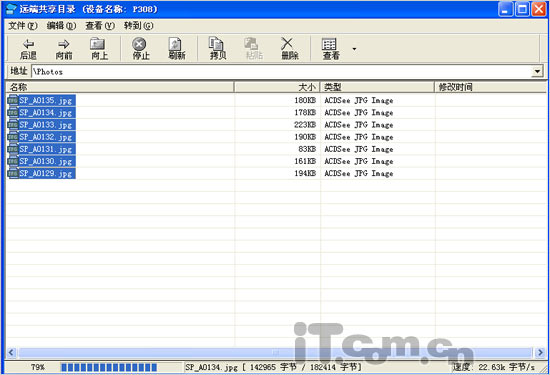This screenshot has width=550, height=375.
Task: Open the dropdown arrow beside 查看 view button
Action: tap(354, 49)
